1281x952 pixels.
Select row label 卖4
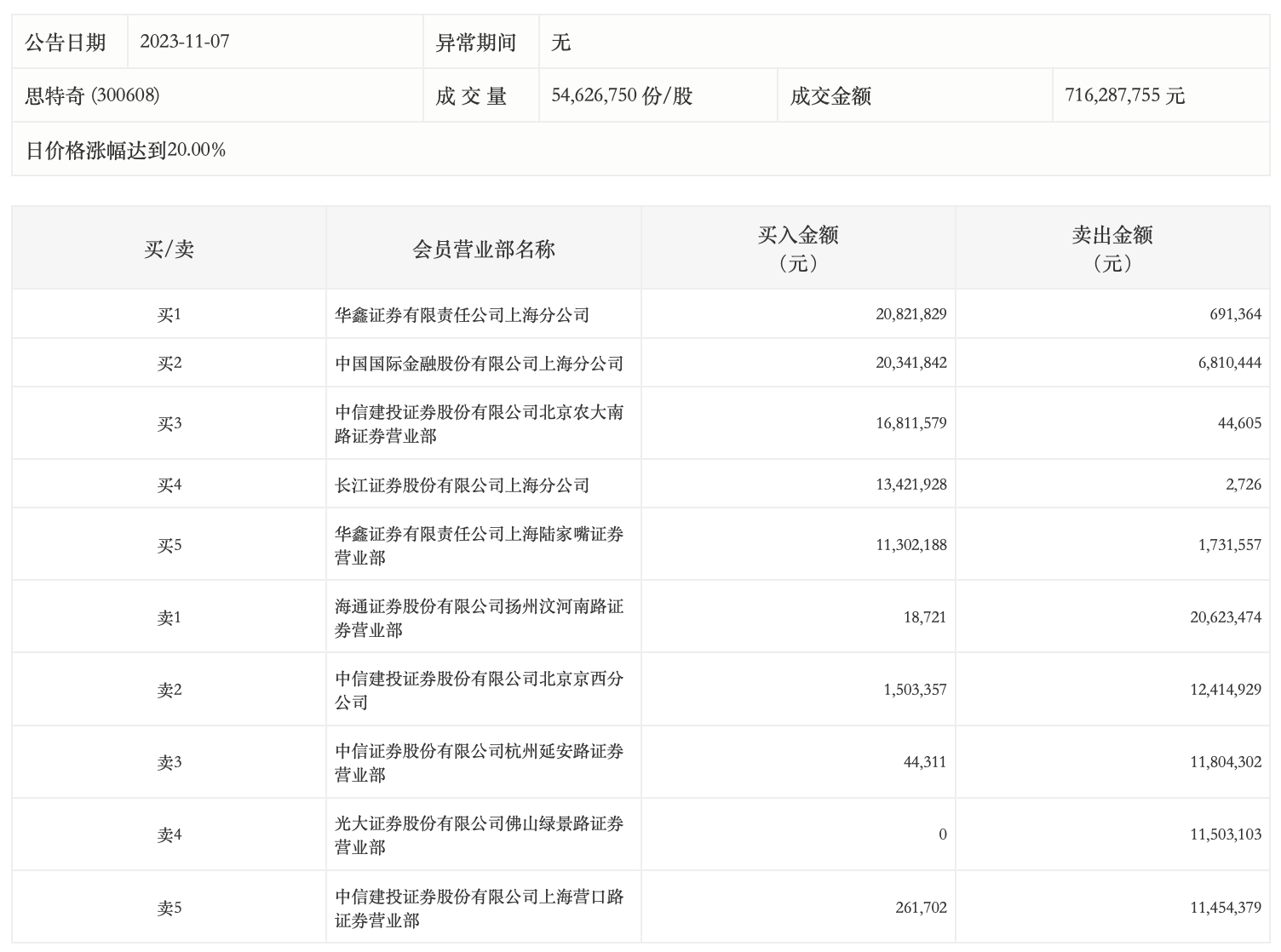coord(169,834)
